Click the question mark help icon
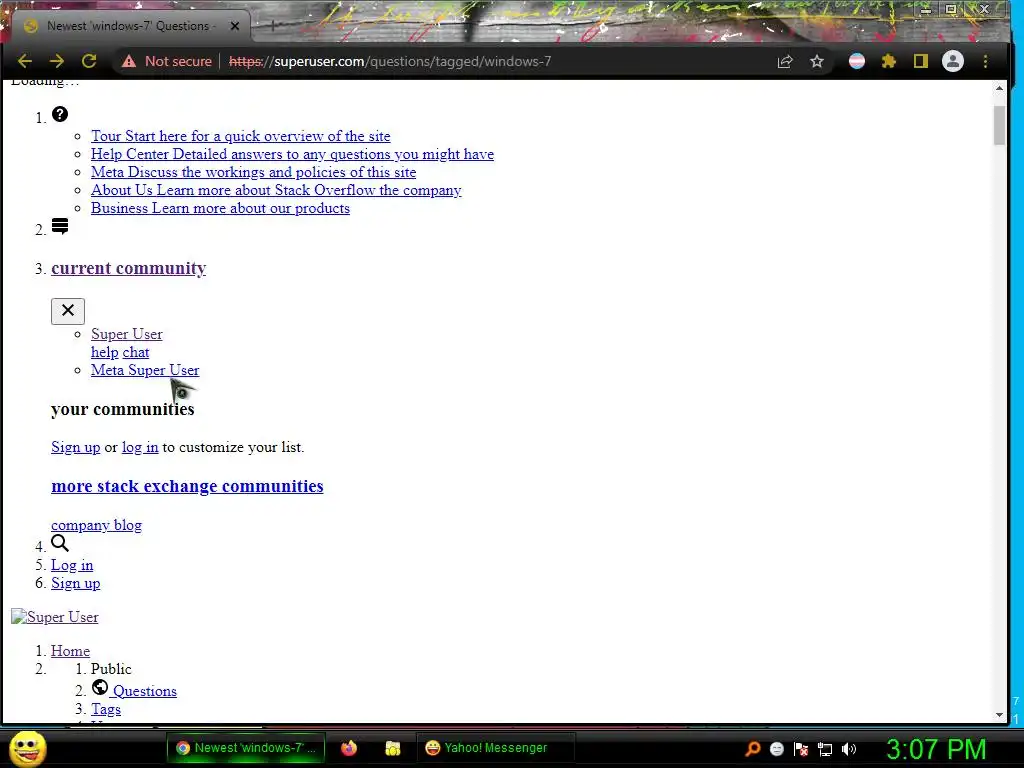 tap(60, 114)
